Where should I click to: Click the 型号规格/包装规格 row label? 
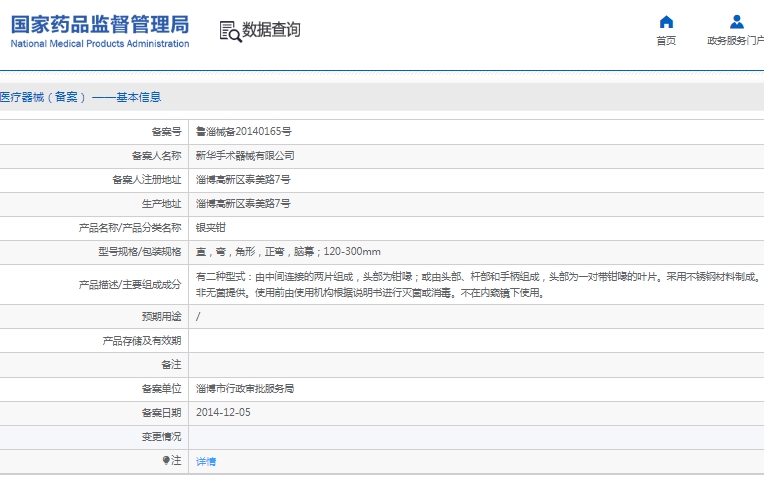[140, 251]
